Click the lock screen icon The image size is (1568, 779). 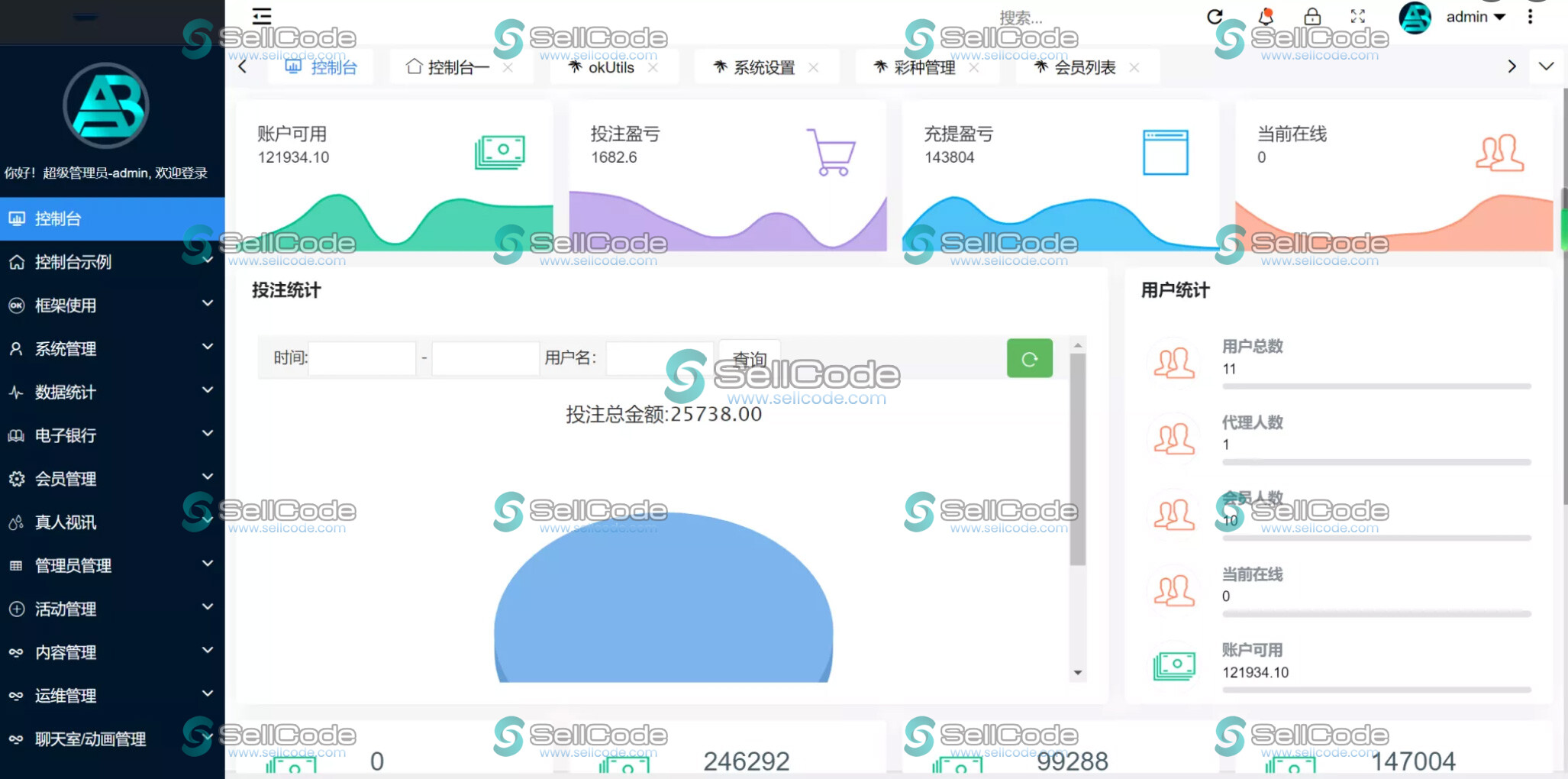(x=1312, y=16)
